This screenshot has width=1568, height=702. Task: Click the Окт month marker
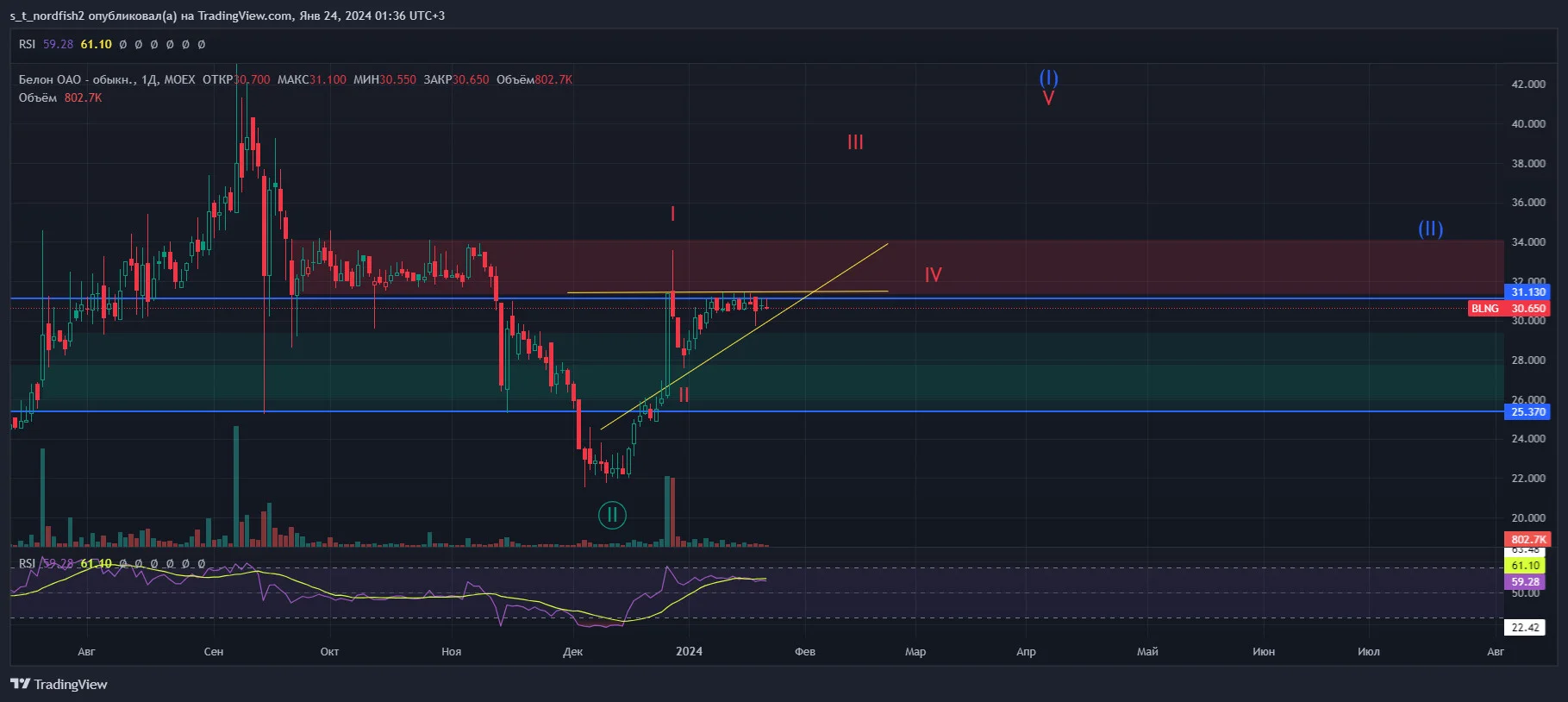click(x=329, y=651)
